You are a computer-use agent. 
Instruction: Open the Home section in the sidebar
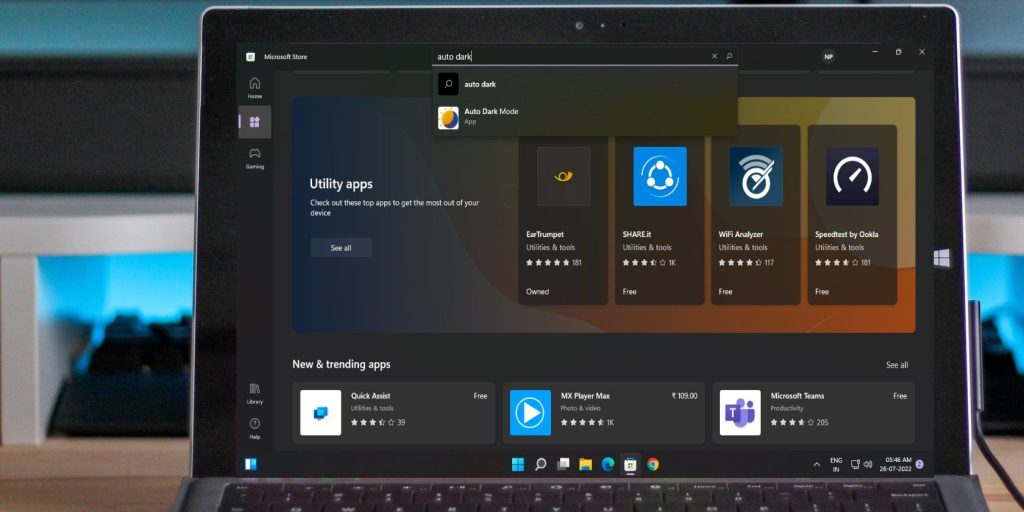pos(255,88)
